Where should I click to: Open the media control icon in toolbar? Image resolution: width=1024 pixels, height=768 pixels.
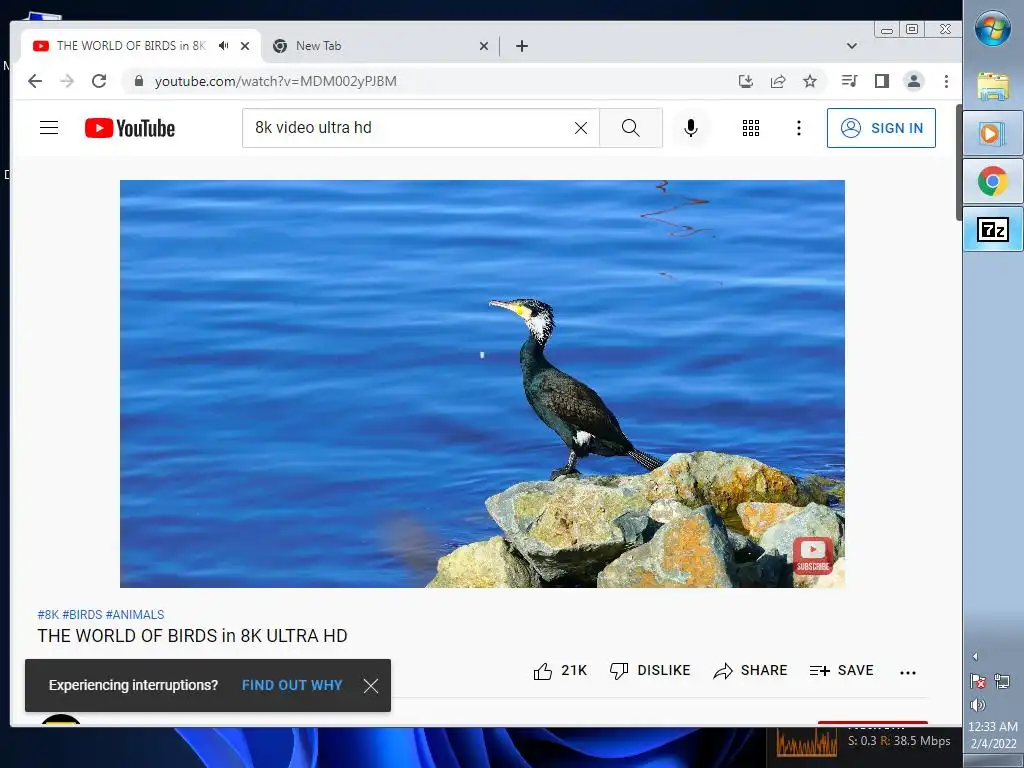850,81
